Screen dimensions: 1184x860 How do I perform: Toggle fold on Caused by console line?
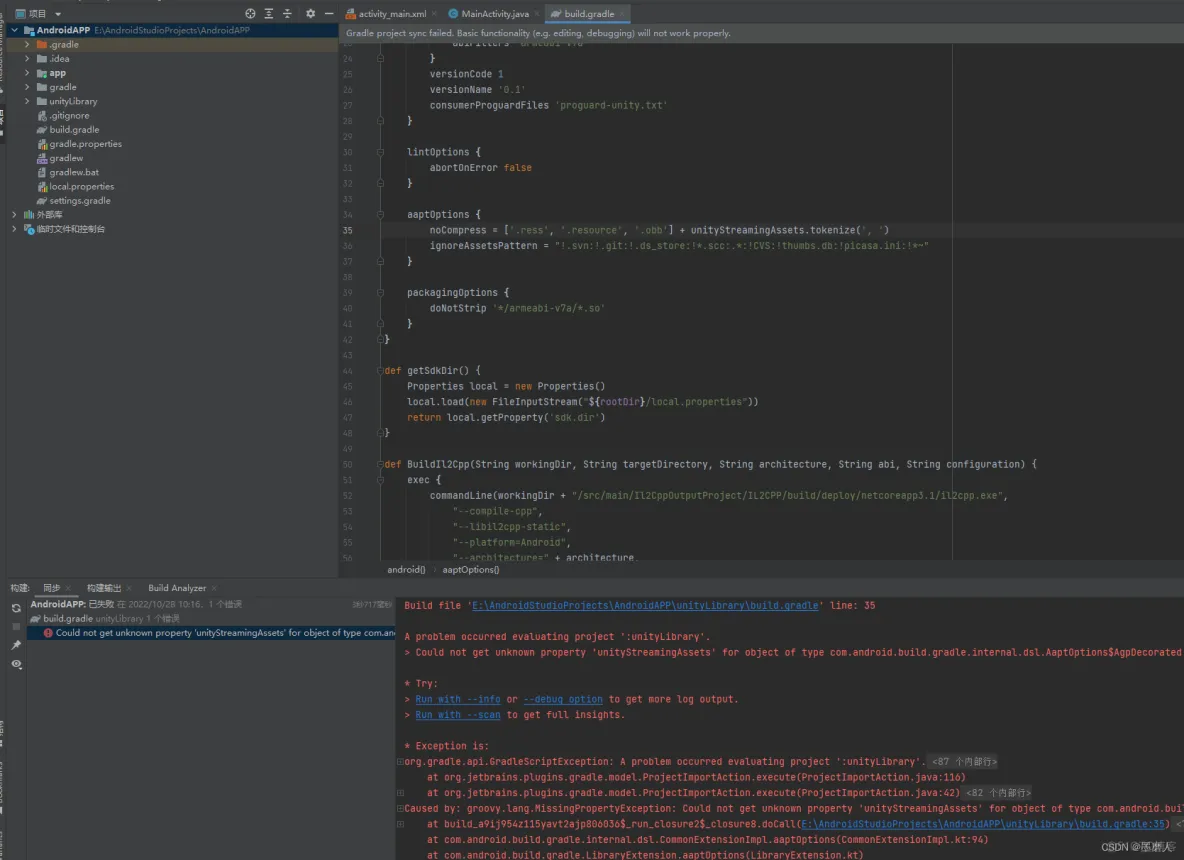click(400, 809)
